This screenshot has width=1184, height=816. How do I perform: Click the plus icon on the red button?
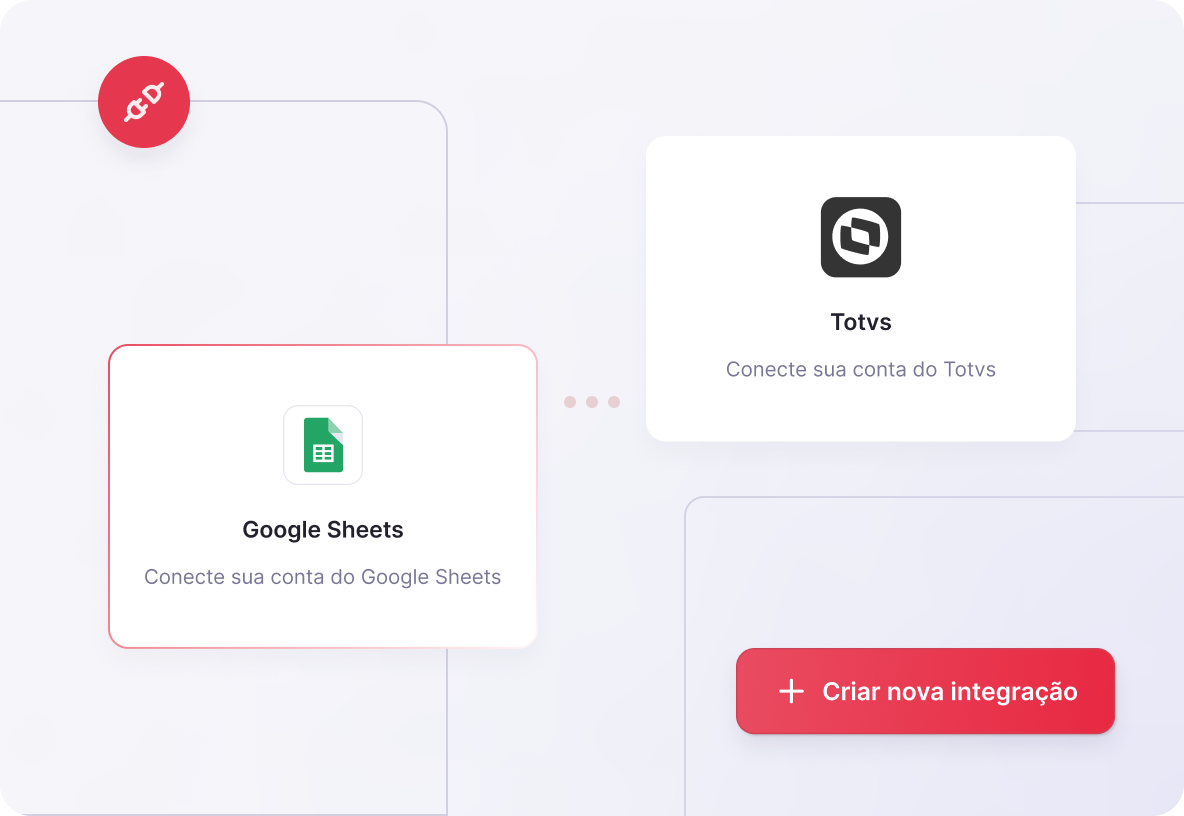pyautogui.click(x=791, y=691)
